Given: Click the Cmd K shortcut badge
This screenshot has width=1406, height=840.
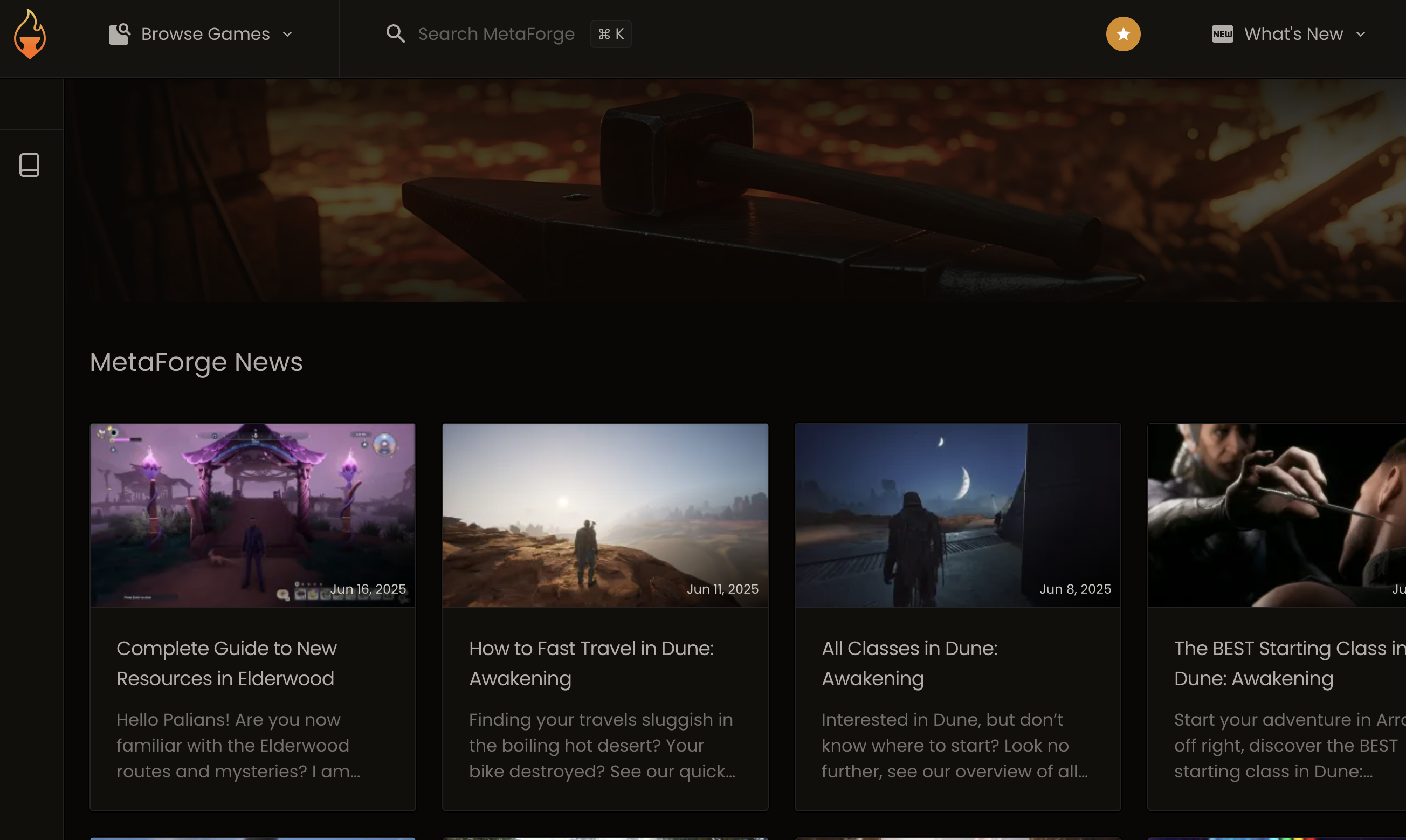Looking at the screenshot, I should [611, 34].
